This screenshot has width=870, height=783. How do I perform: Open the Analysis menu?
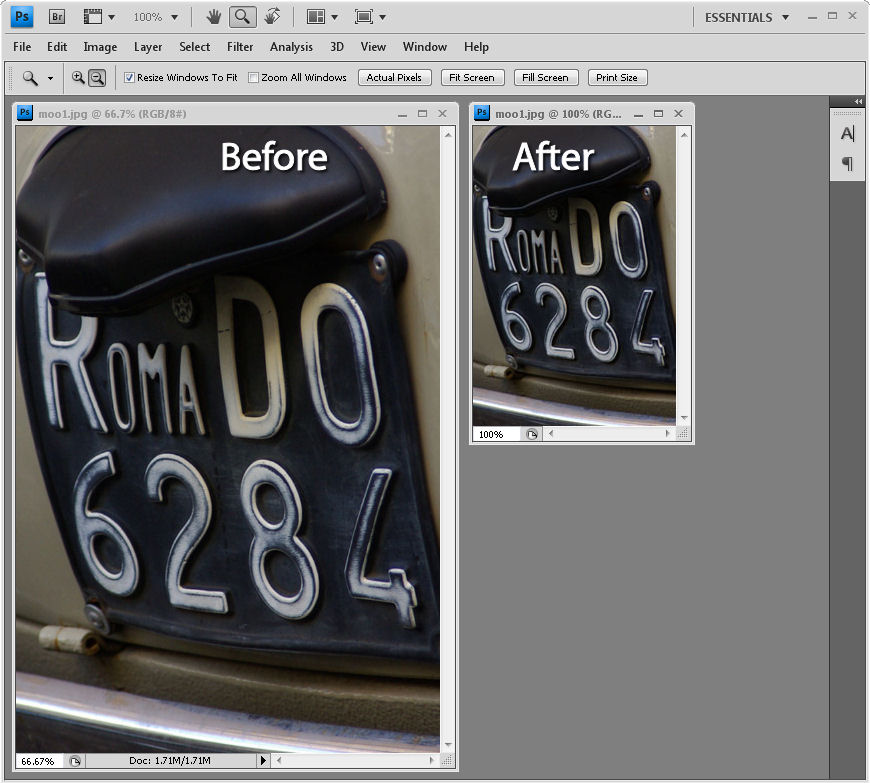[291, 47]
